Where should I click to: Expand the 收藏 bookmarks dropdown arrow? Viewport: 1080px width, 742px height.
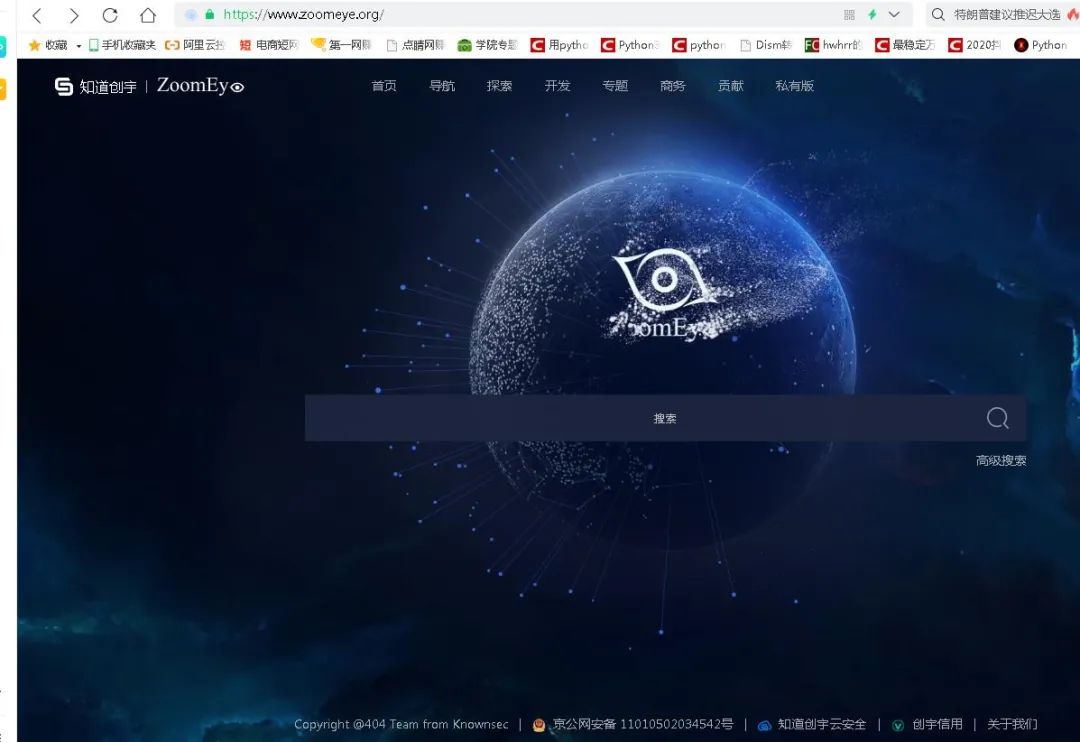click(79, 45)
